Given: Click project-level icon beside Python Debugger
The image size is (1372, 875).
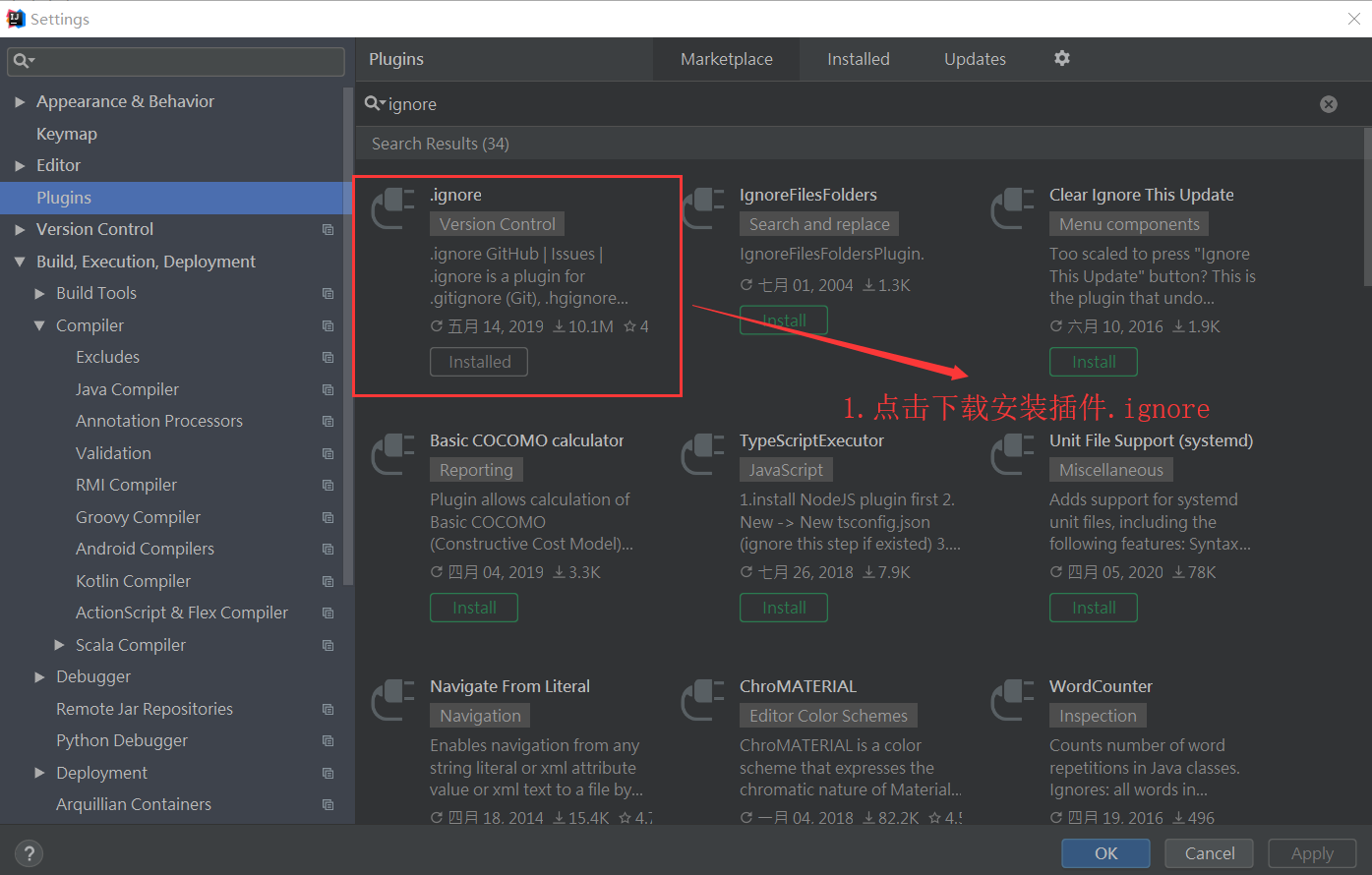Looking at the screenshot, I should tap(328, 740).
